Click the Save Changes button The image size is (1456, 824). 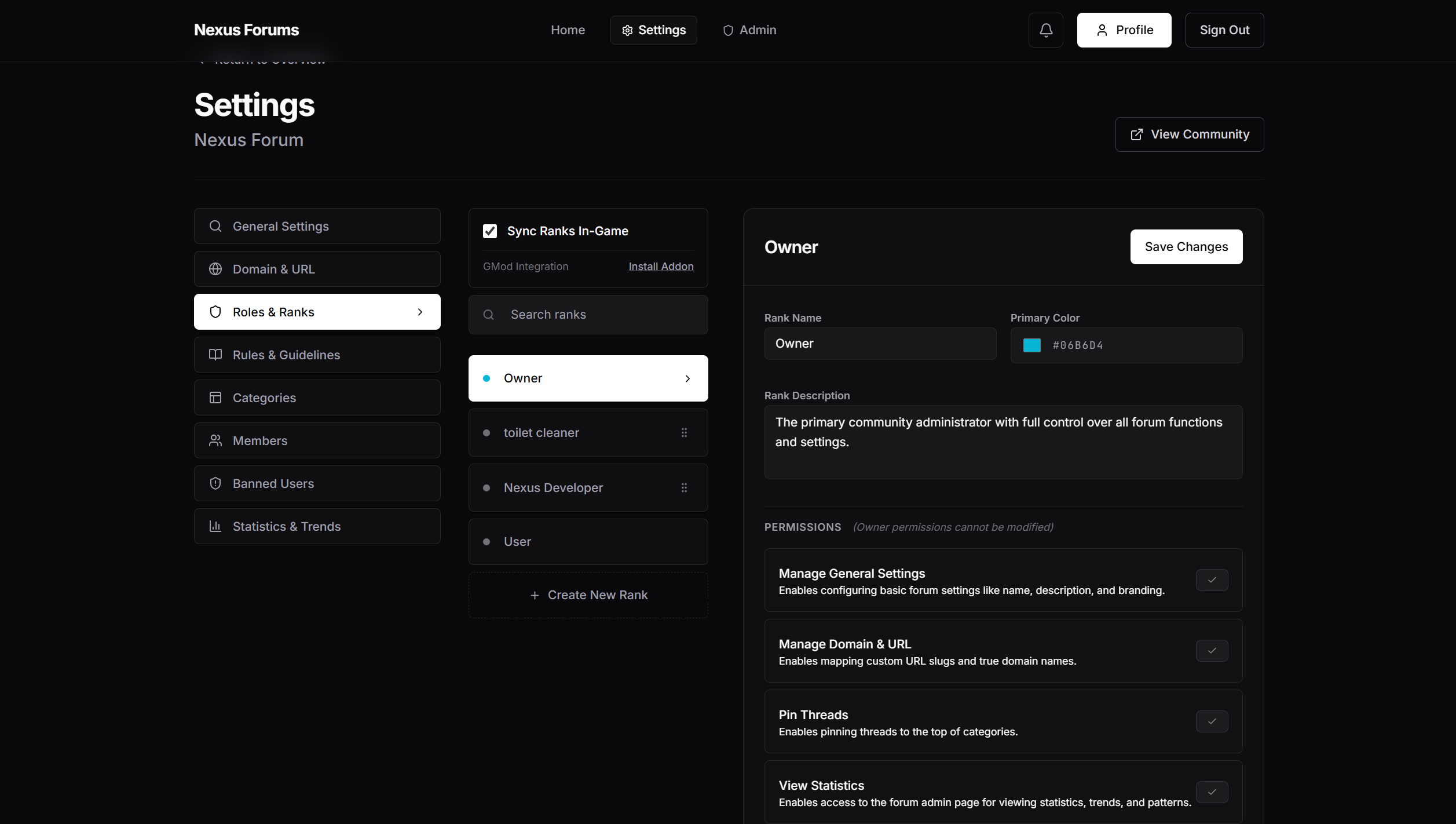(1186, 247)
